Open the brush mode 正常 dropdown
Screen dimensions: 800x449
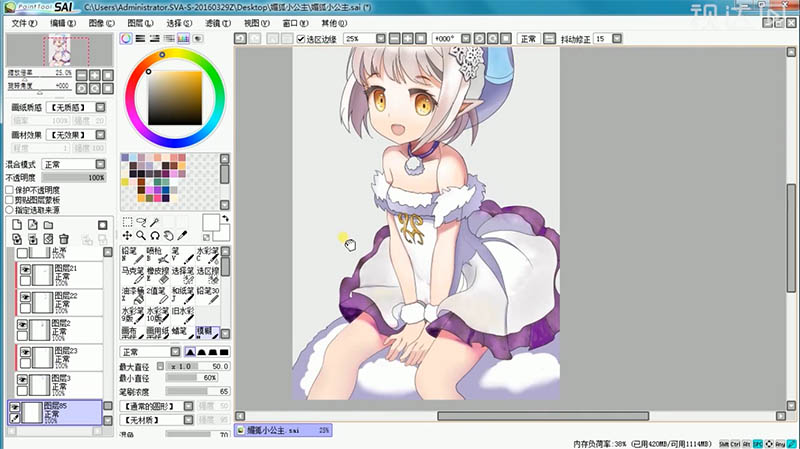(176, 352)
